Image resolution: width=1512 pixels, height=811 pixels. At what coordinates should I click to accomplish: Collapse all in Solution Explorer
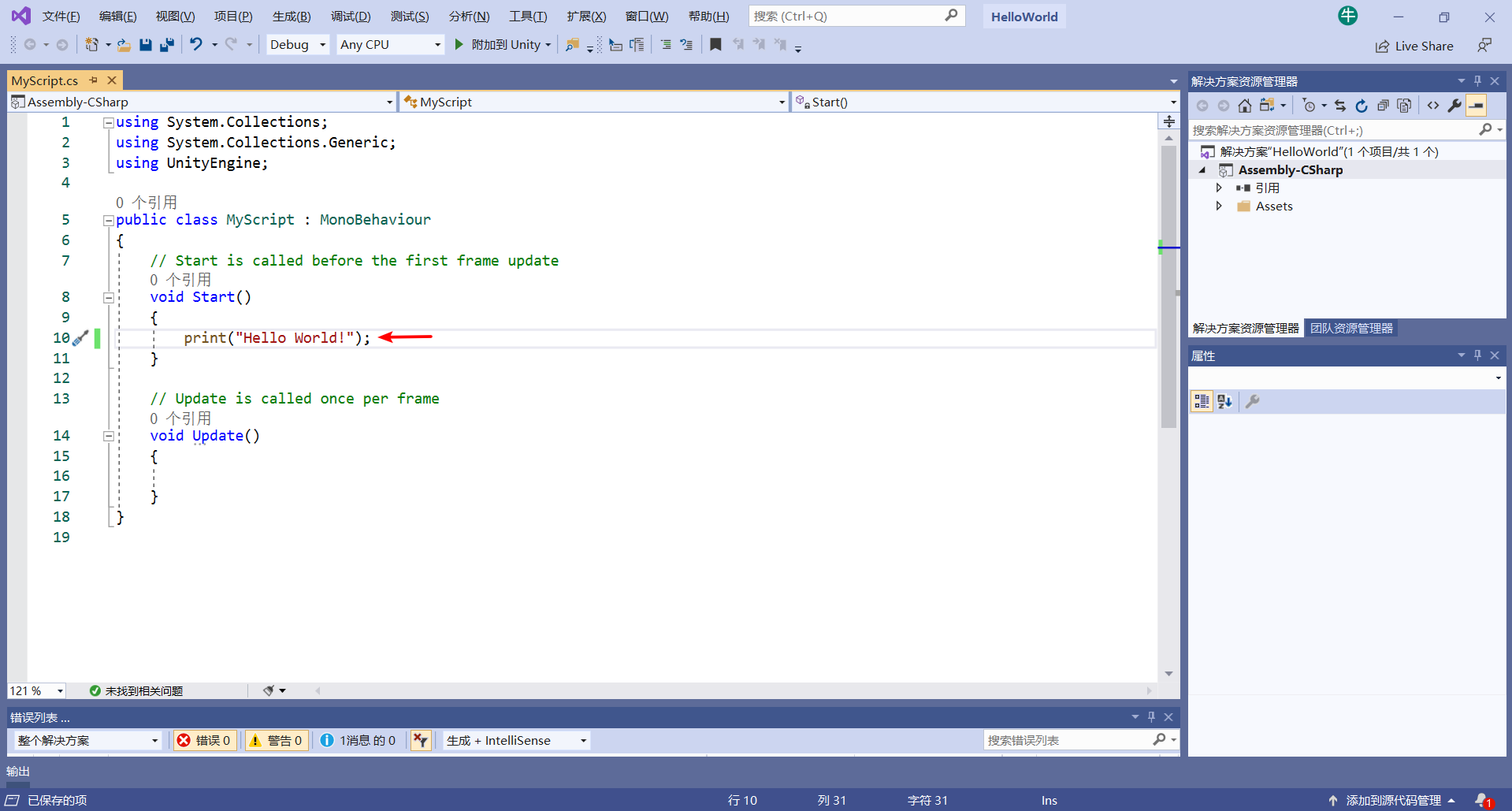point(1383,106)
